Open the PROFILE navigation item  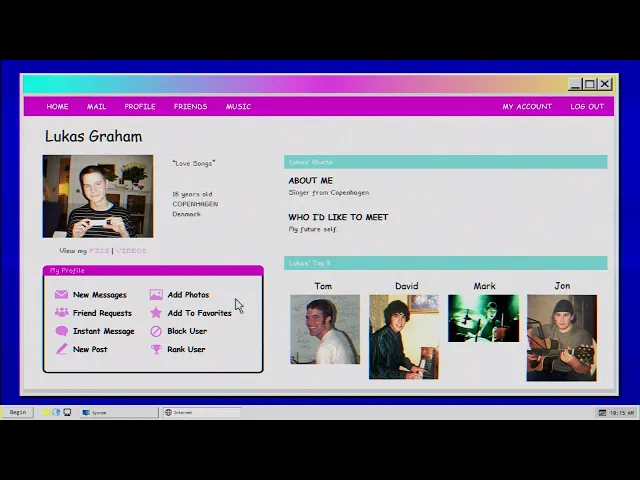(x=140, y=107)
